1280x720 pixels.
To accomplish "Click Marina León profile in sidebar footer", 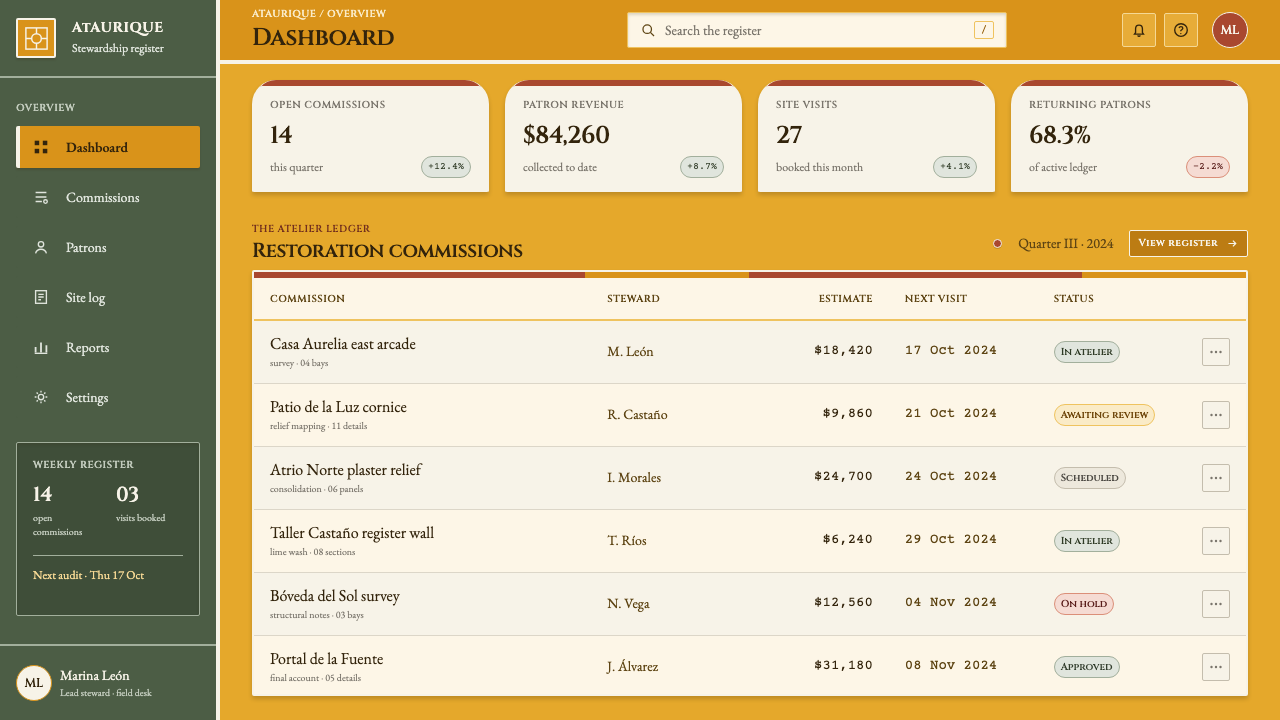I will pyautogui.click(x=108, y=683).
